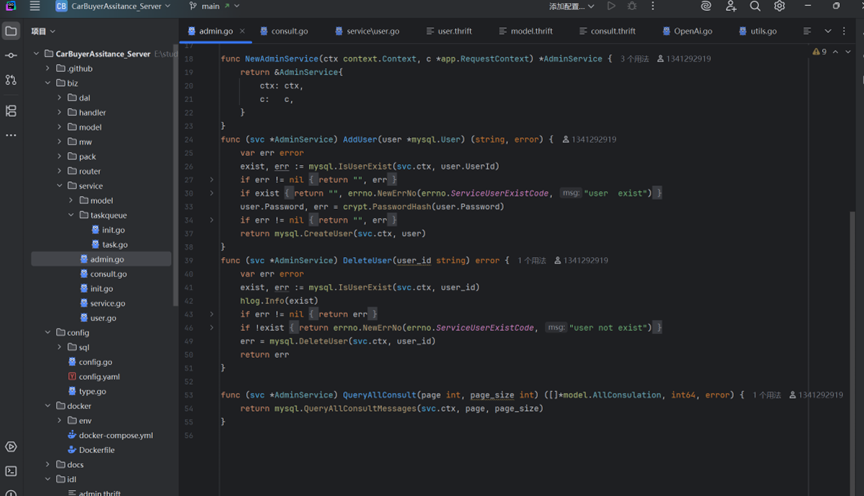This screenshot has width=864, height=496.
Task: Expand the .github folder
Action: click(x=47, y=68)
